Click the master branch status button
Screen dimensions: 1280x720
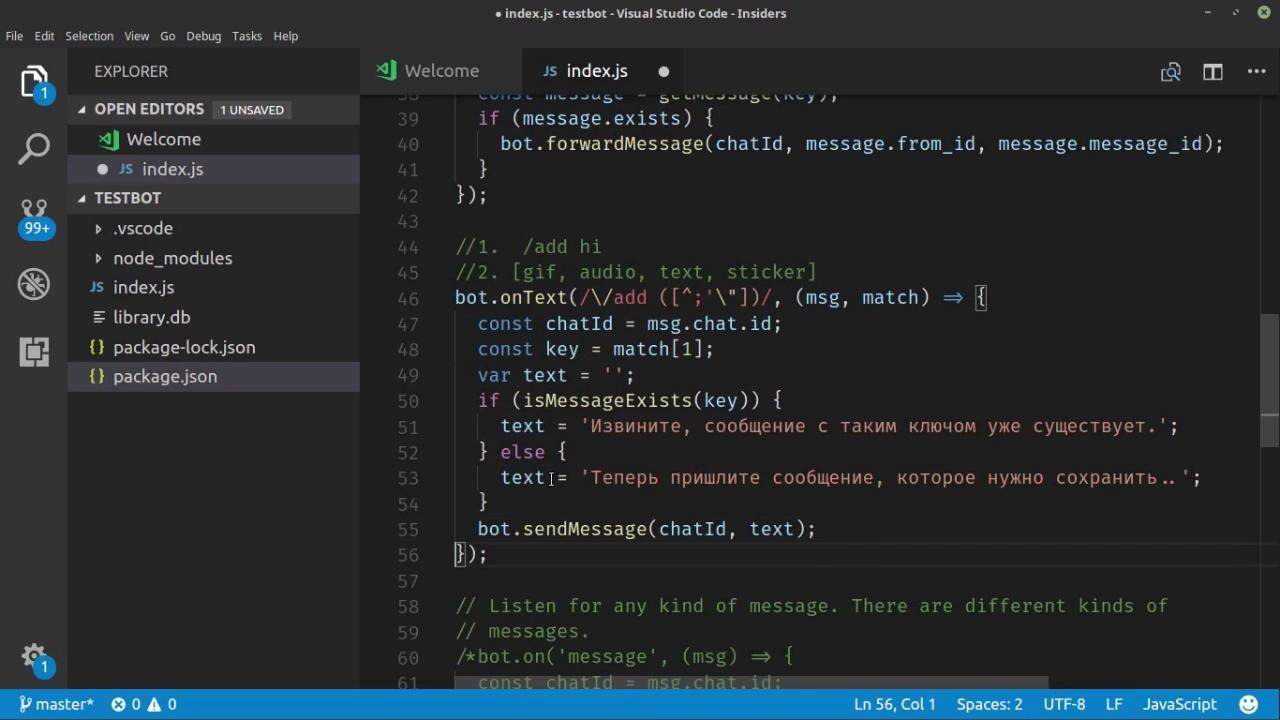pos(56,704)
